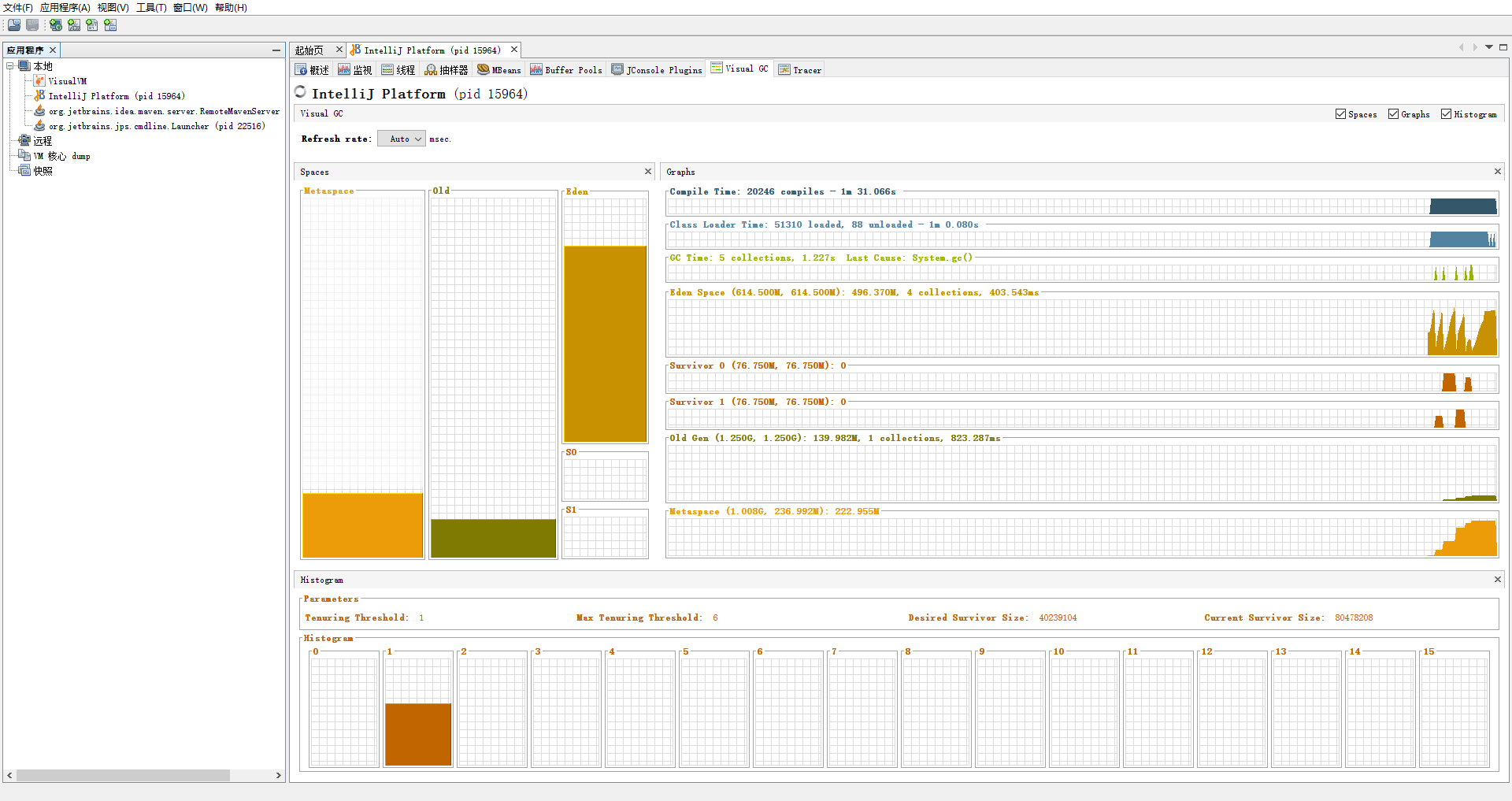Close the 应用程序 panel tab
The image size is (1512, 801).
(x=53, y=50)
